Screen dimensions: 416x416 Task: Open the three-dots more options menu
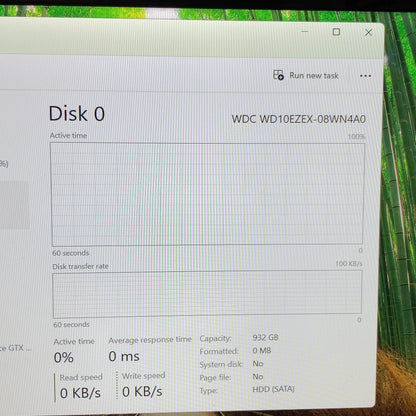point(365,76)
